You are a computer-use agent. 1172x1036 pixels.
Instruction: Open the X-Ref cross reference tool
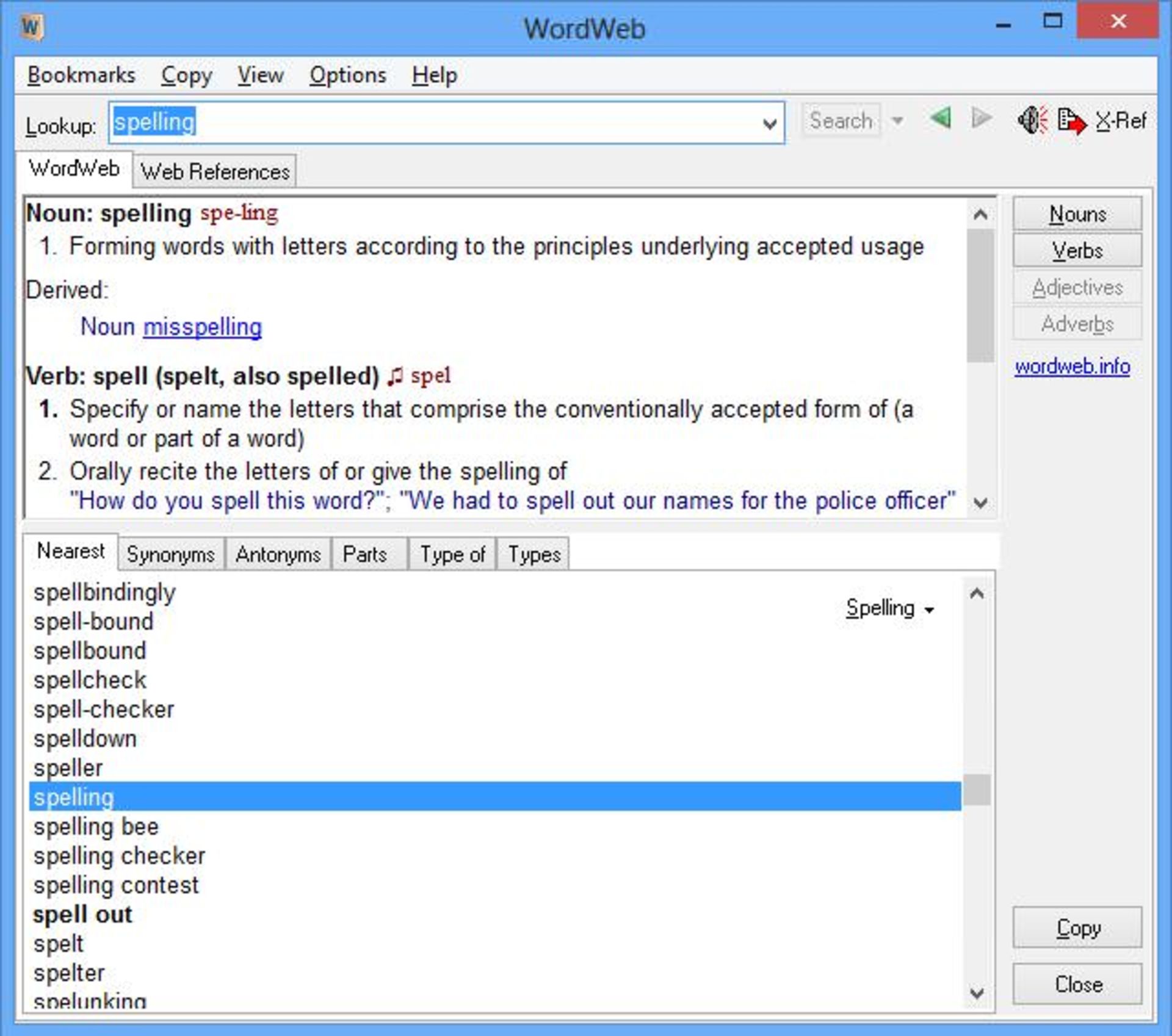[1121, 120]
